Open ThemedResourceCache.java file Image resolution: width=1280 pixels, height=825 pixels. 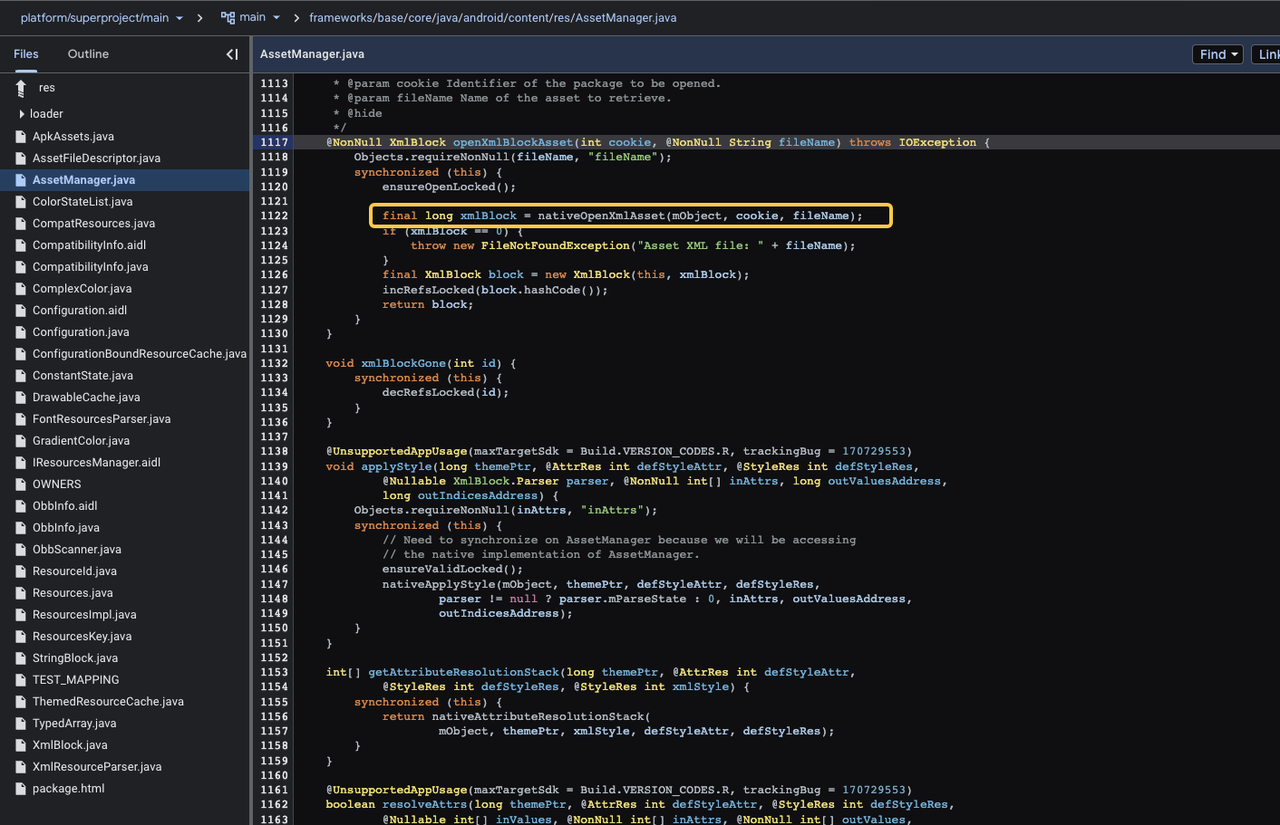[x=108, y=702]
